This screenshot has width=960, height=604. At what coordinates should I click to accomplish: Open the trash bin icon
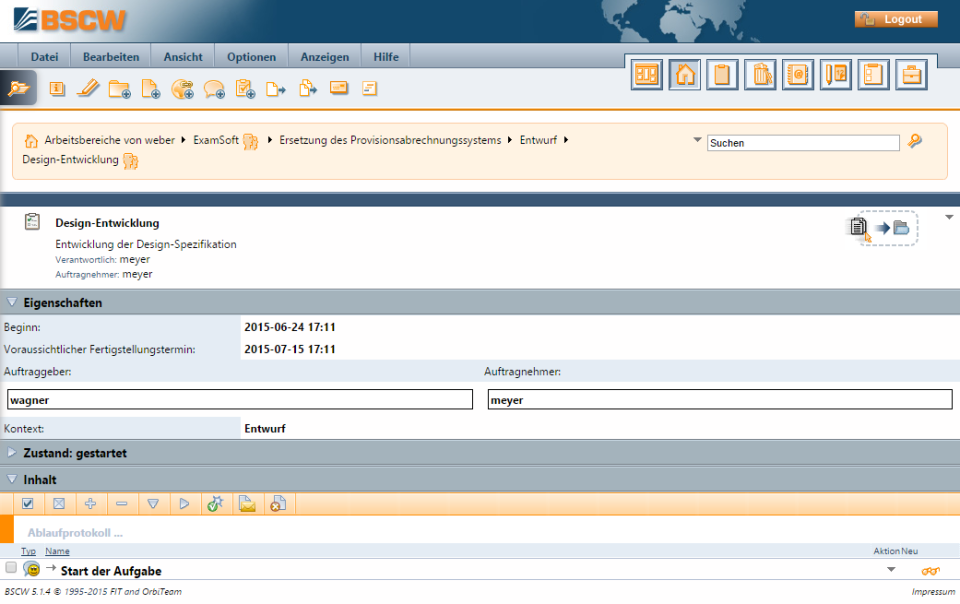pyautogui.click(x=760, y=75)
